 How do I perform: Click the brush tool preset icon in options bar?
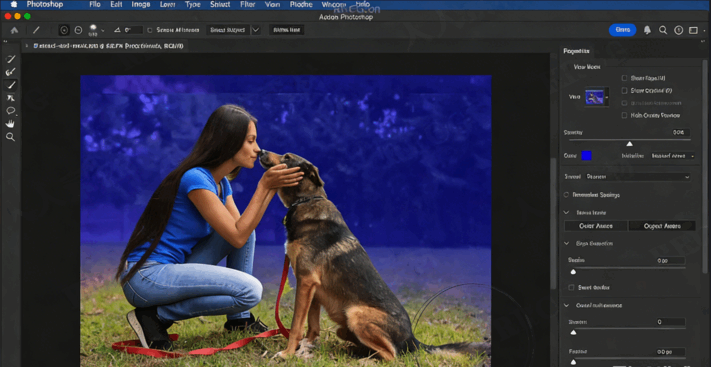36,30
